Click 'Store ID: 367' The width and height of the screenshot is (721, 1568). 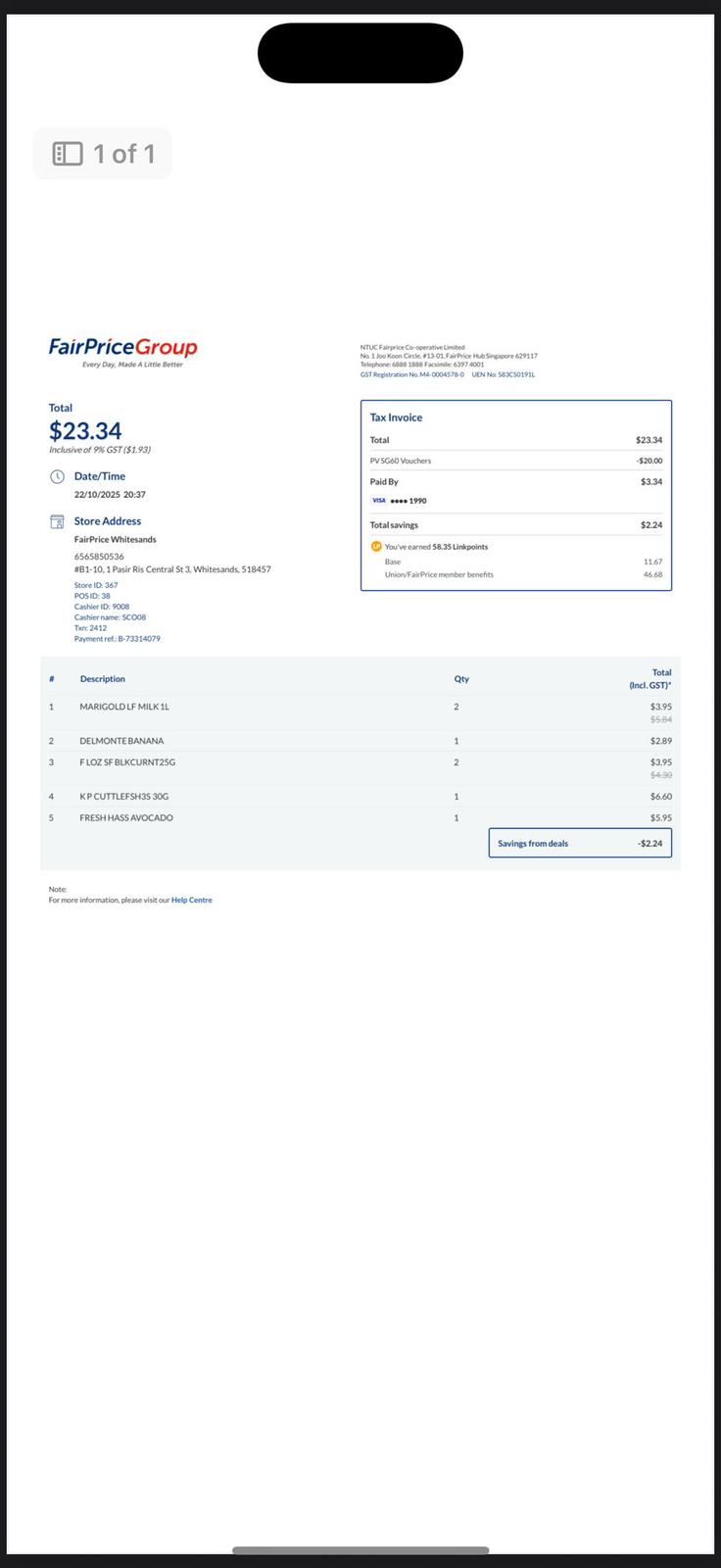coord(96,585)
